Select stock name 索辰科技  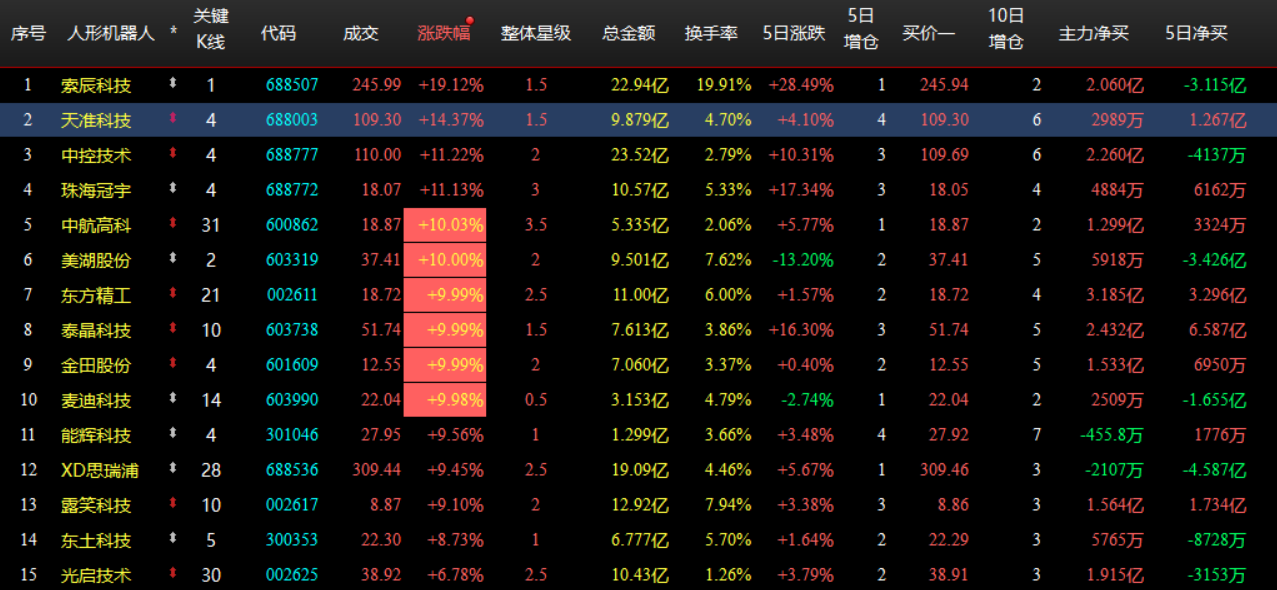(96, 85)
